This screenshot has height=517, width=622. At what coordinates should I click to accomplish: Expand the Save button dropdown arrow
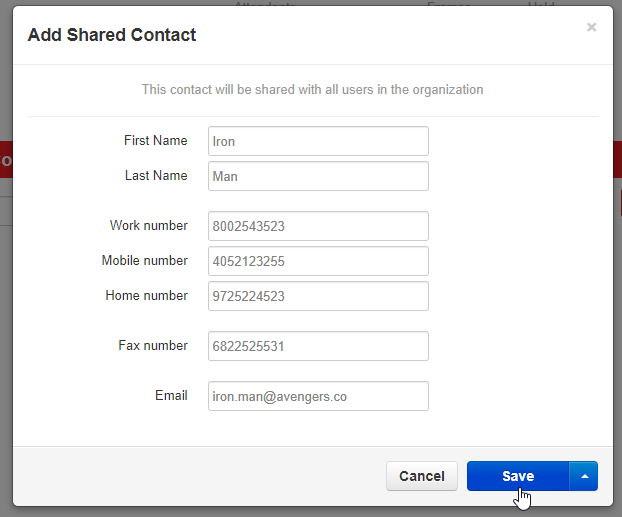584,476
